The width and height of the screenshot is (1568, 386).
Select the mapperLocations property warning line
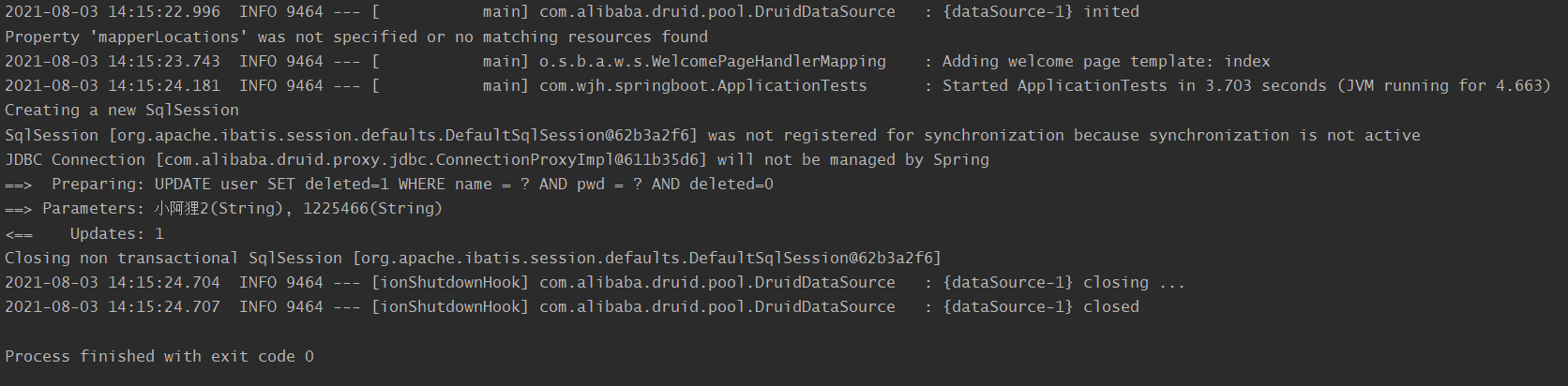(x=356, y=37)
